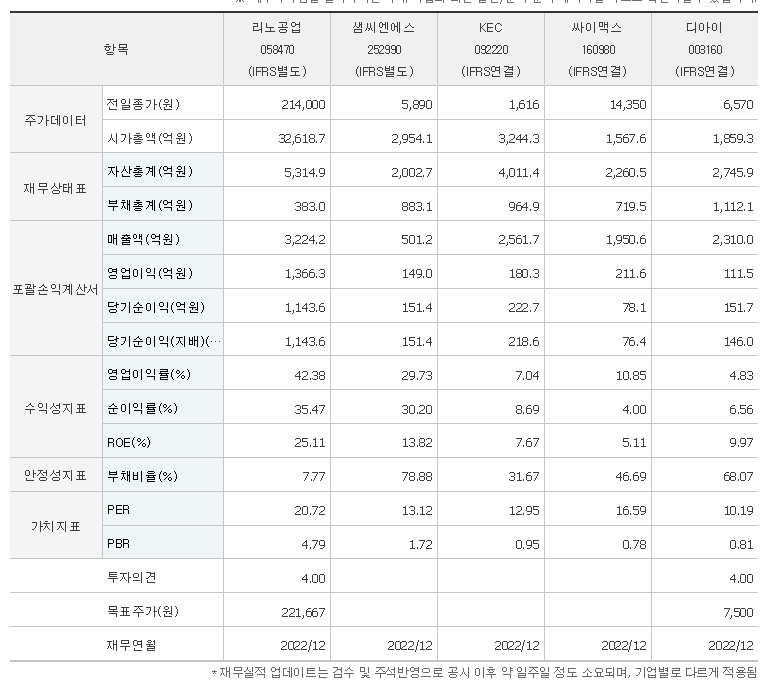Click the 4.79 PBR value
The height and width of the screenshot is (682, 775).
pos(313,545)
